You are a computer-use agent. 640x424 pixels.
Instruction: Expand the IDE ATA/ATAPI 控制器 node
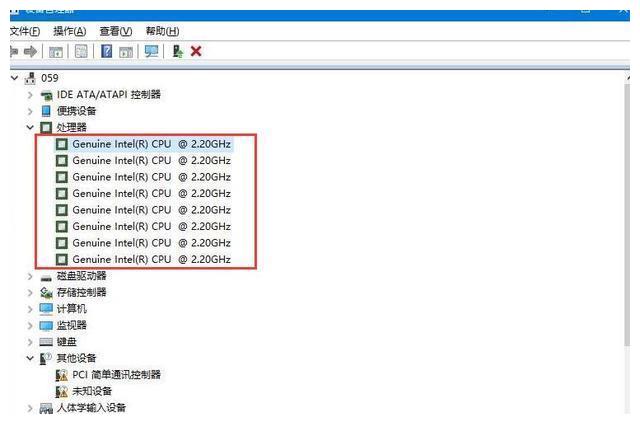(30, 95)
